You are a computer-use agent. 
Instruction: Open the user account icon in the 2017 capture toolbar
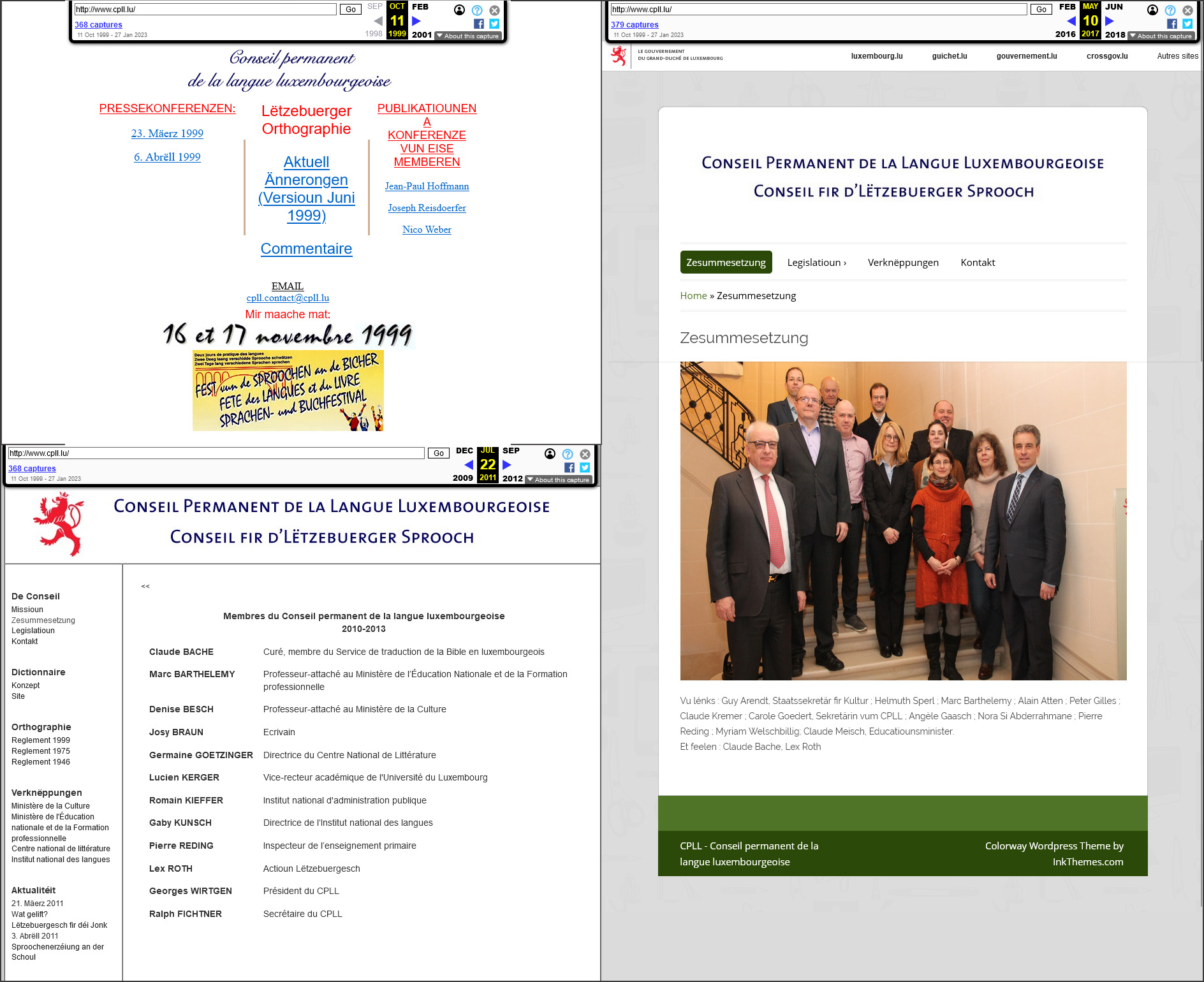[1153, 10]
